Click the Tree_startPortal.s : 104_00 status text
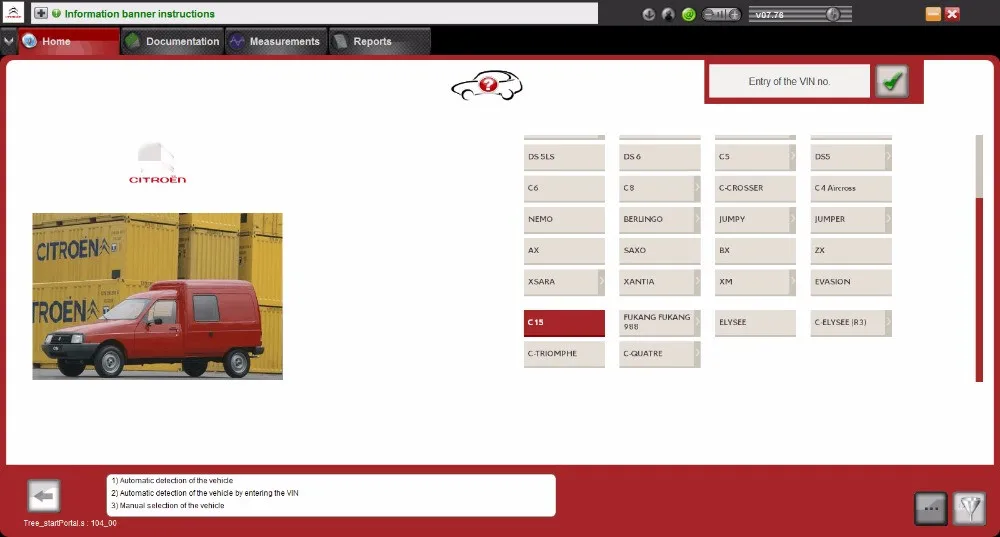This screenshot has height=537, width=1000. tap(70, 523)
